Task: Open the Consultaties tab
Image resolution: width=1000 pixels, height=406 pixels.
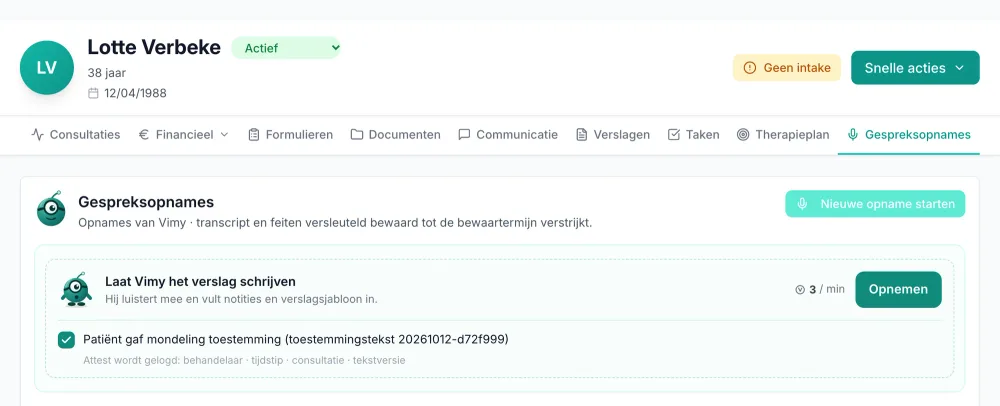Action: [x=76, y=134]
